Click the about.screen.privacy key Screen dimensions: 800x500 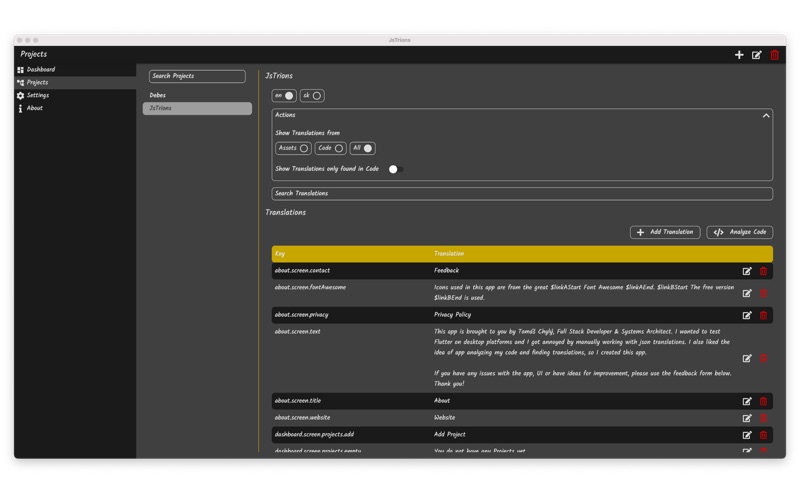pyautogui.click(x=302, y=315)
